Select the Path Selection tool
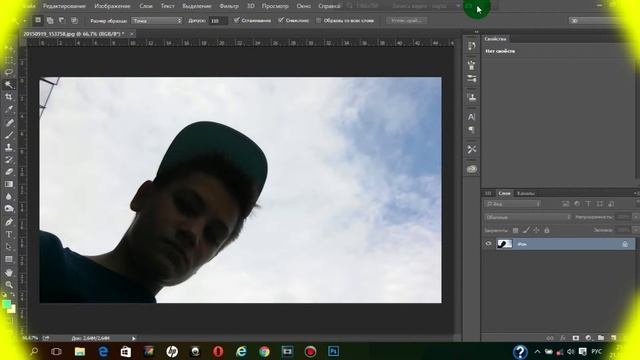640x360 pixels. 9,247
